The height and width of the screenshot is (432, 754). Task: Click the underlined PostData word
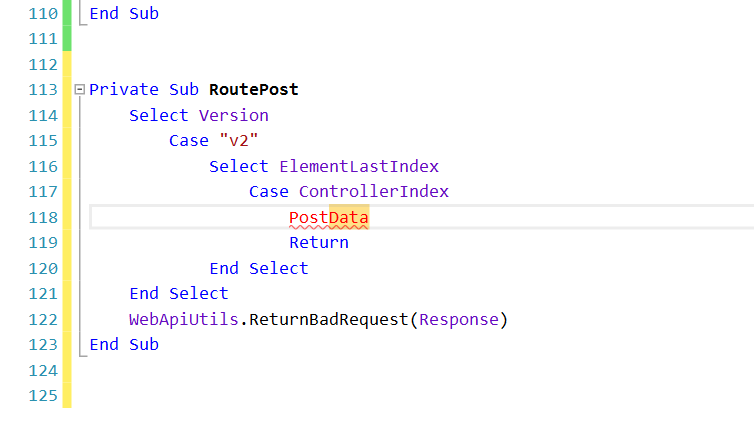[x=328, y=217]
